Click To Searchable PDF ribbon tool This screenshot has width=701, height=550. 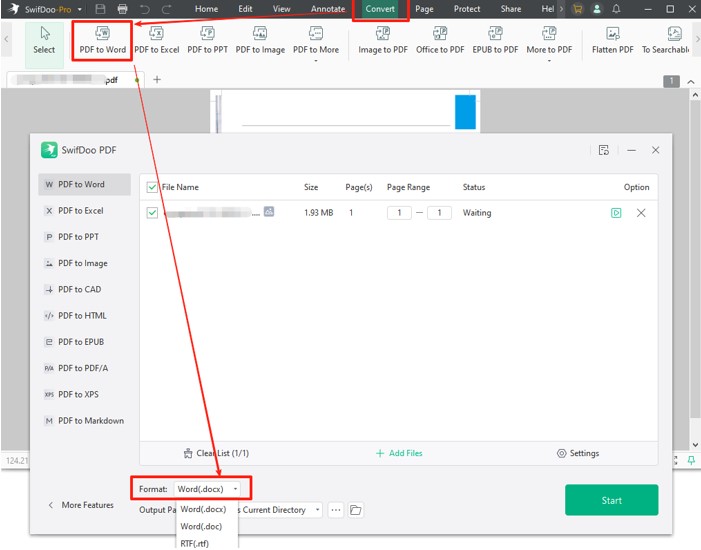[666, 41]
